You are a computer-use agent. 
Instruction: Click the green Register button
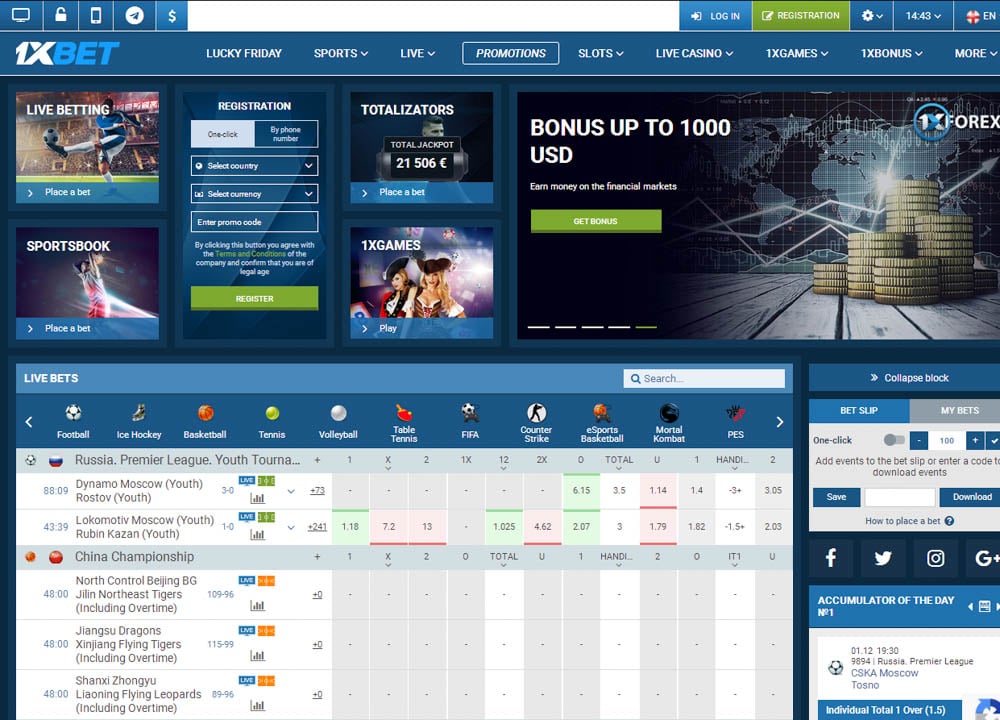254,298
